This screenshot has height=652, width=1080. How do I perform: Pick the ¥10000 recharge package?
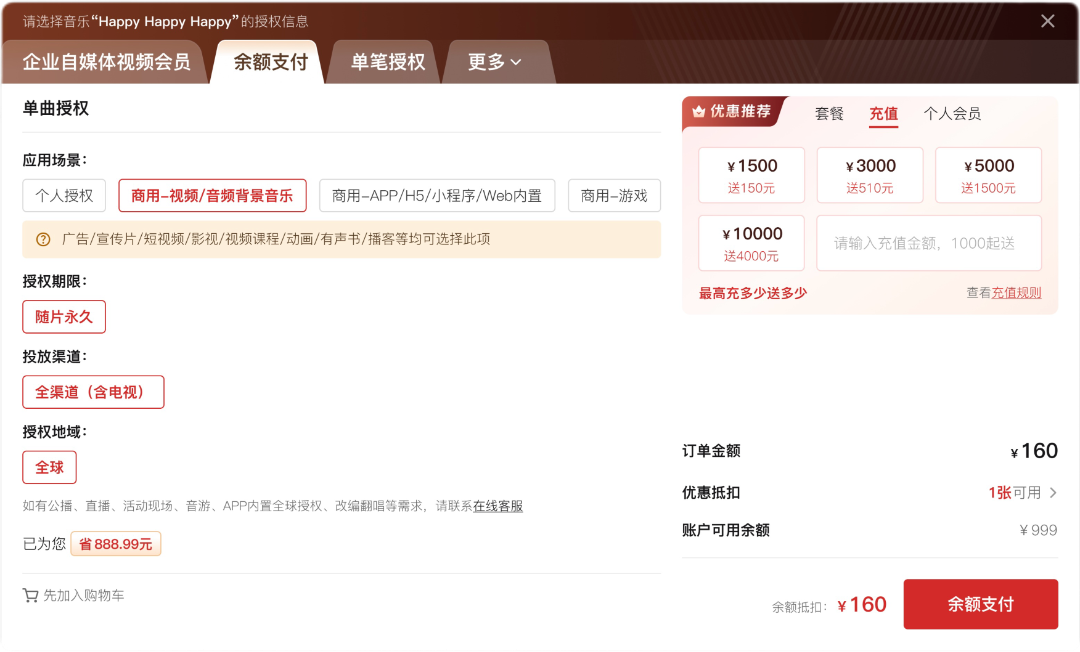tap(751, 243)
